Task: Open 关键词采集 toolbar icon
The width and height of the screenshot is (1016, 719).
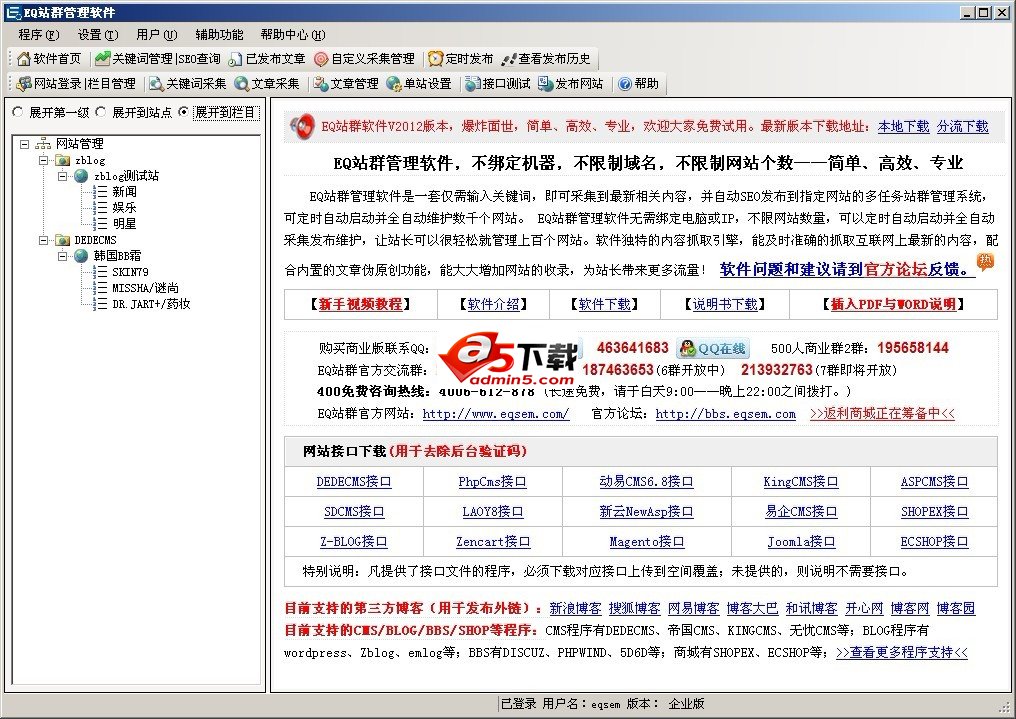Action: (x=156, y=84)
